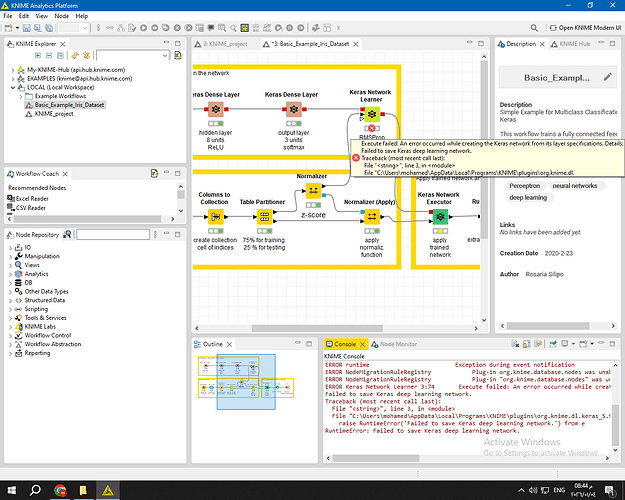Click the Windows taskbar search icon
The height and width of the screenshot is (500, 625).
35,490
